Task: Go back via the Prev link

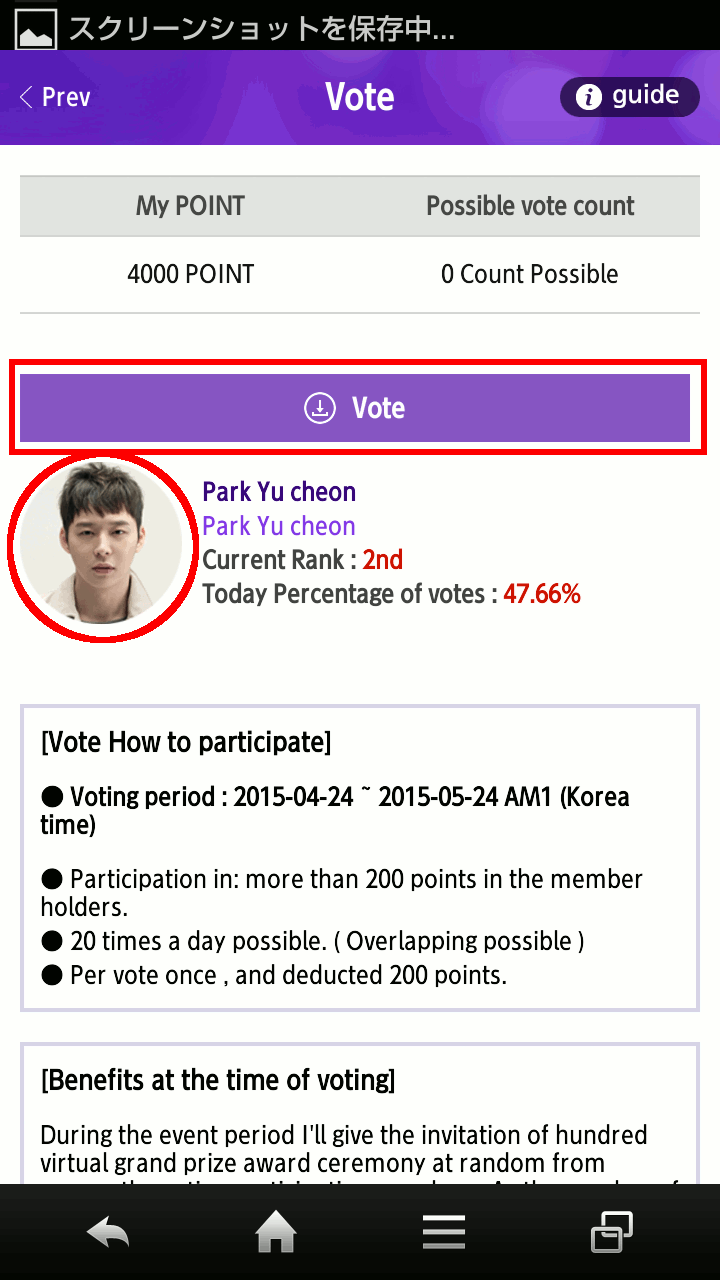Action: 66,97
